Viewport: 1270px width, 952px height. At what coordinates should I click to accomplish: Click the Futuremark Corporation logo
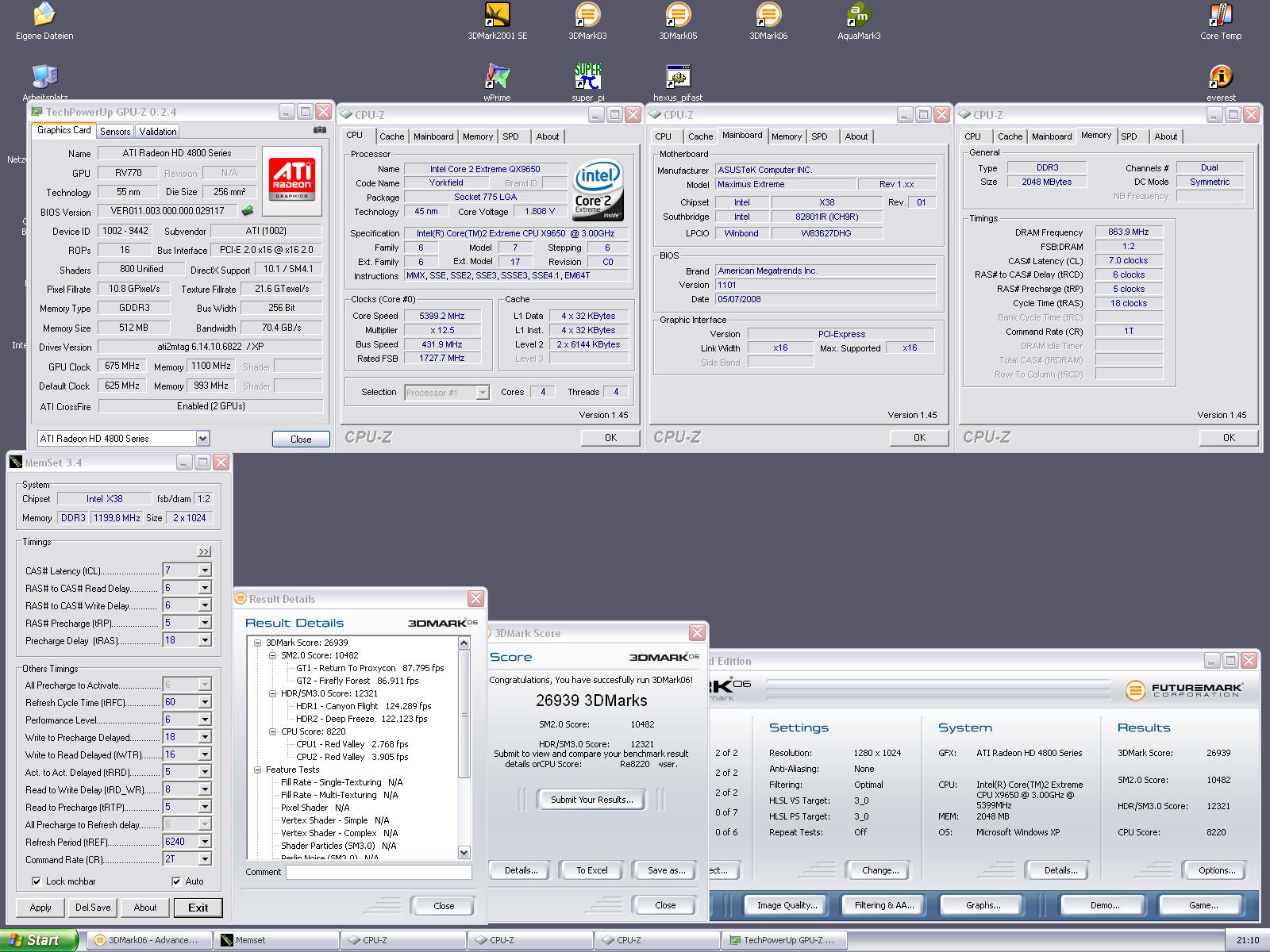click(x=1183, y=690)
